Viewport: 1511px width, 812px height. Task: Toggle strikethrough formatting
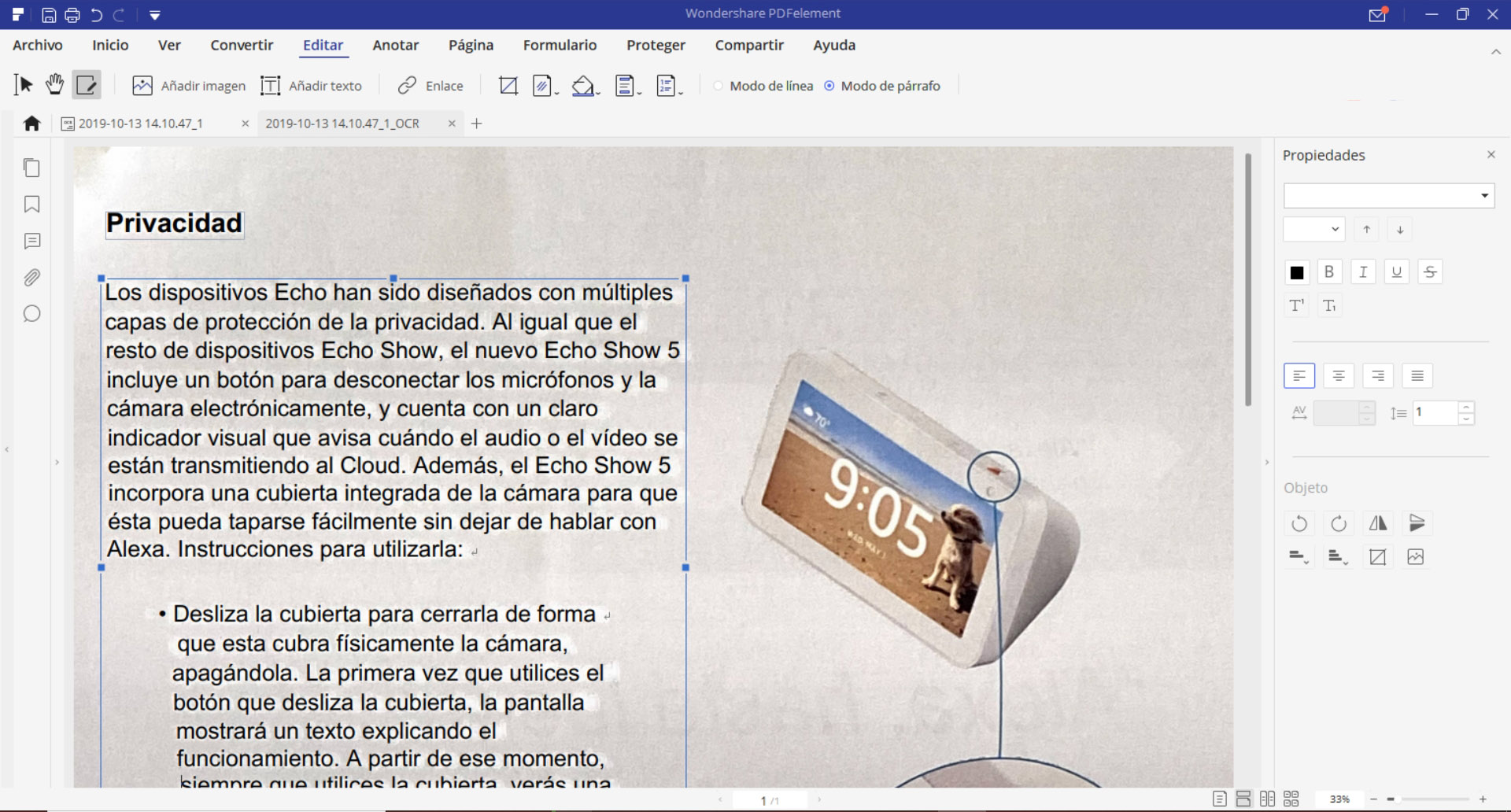(x=1430, y=272)
